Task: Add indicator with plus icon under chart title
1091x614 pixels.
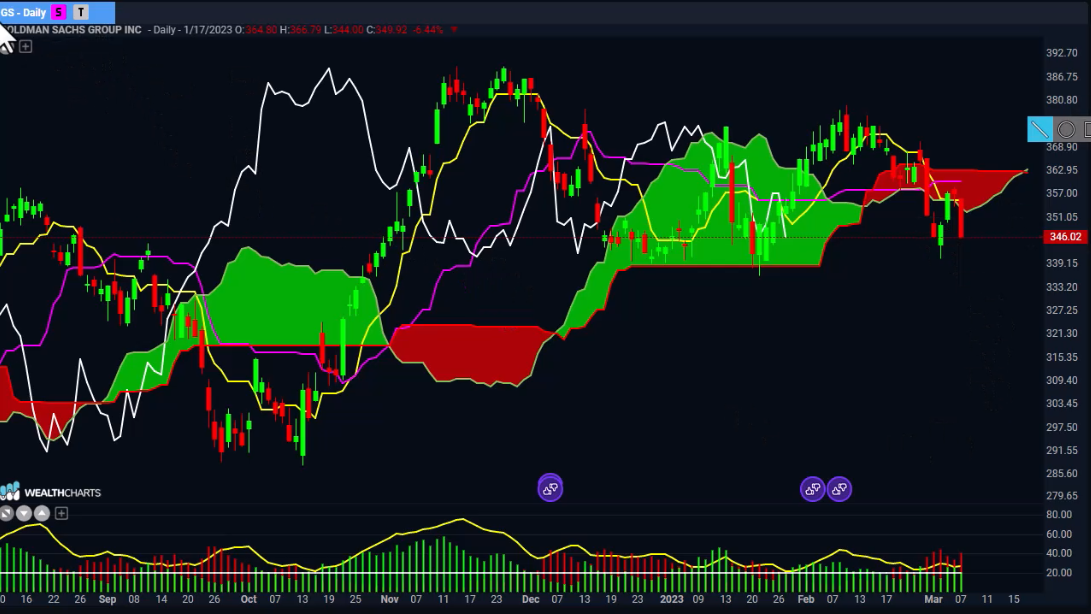Action: (x=26, y=47)
